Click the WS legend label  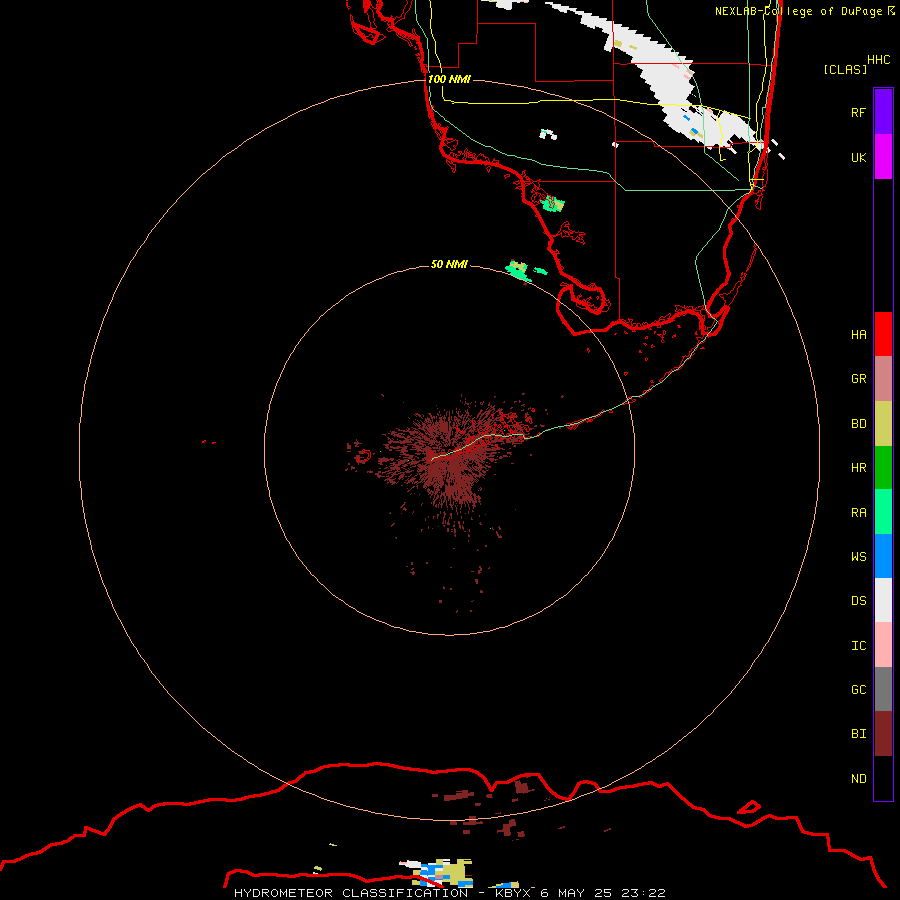[858, 556]
